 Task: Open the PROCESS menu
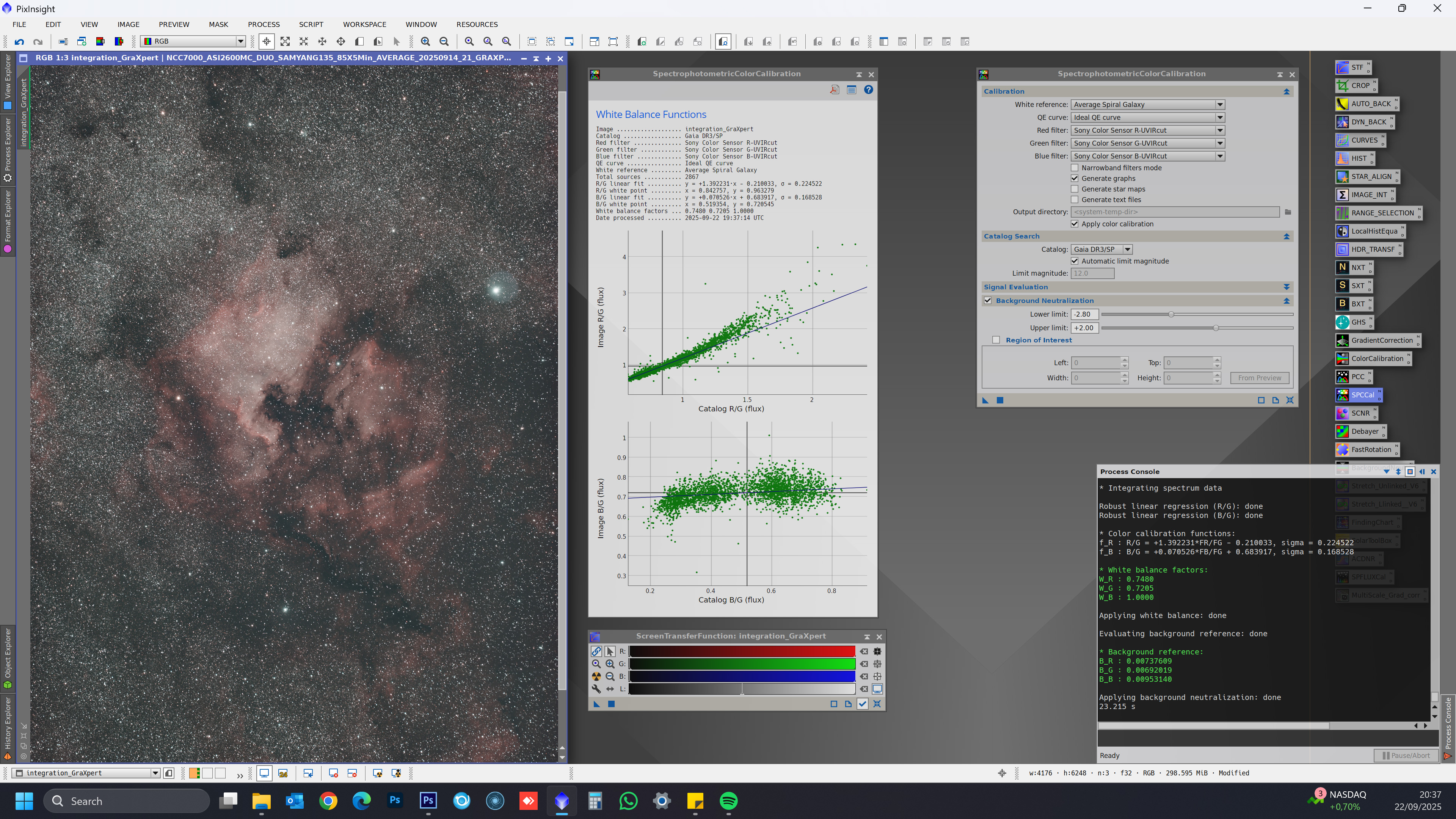point(264,24)
